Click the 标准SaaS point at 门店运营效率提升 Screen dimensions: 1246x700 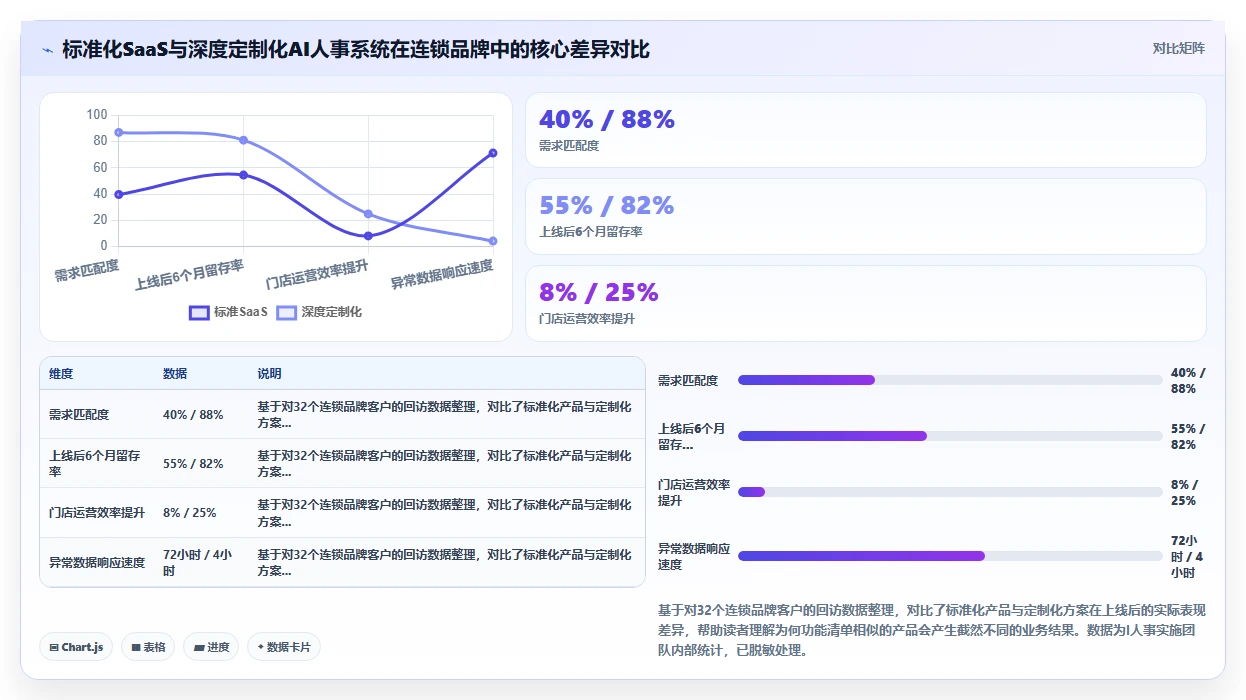pyautogui.click(x=368, y=236)
